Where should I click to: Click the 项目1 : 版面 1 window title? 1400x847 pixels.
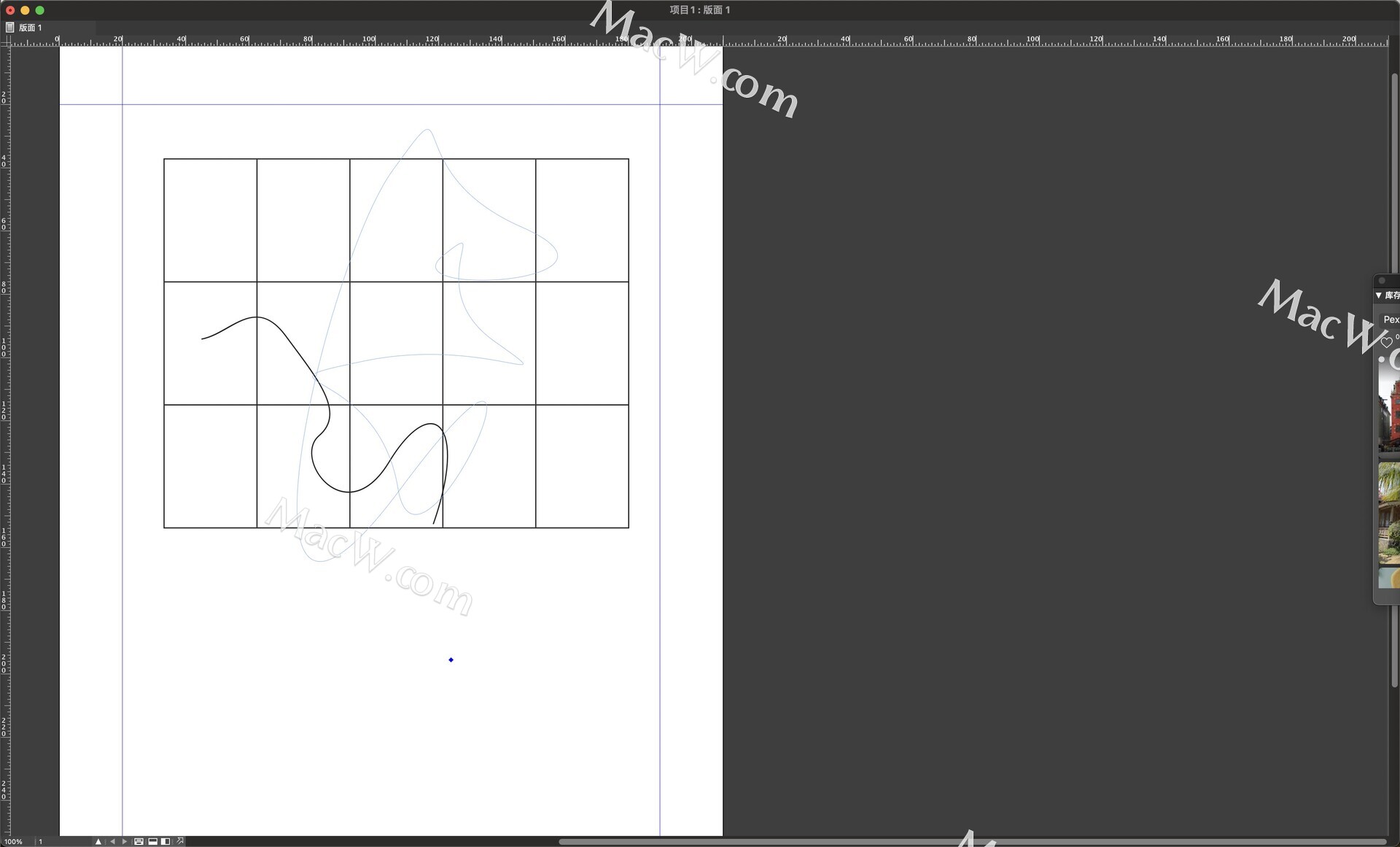tap(699, 9)
